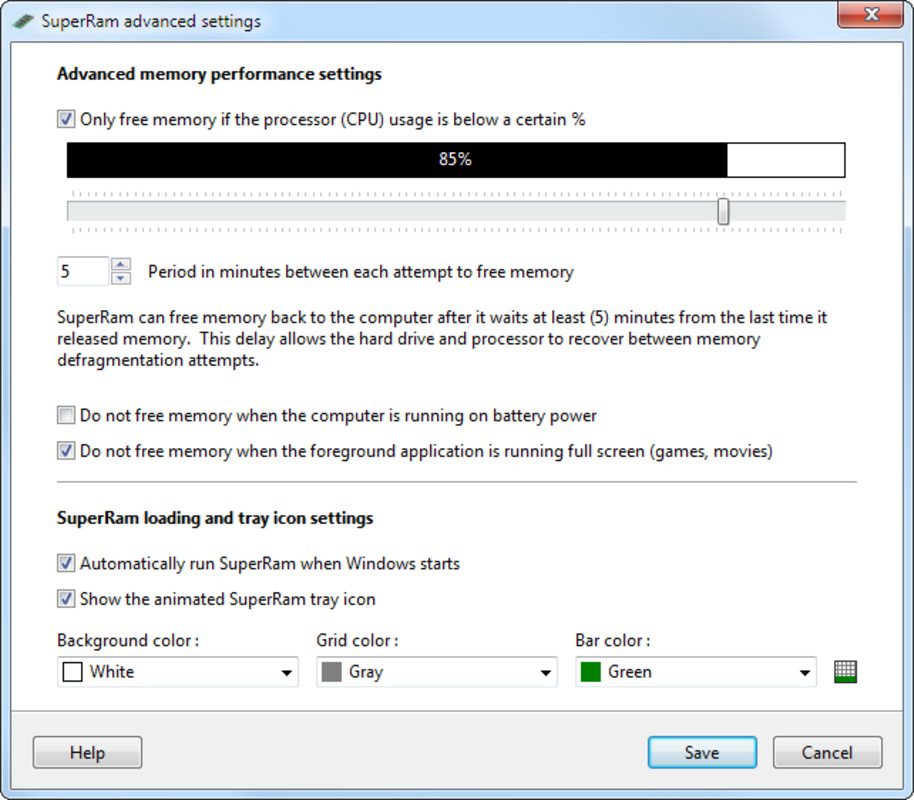
Task: Click the SuperRam memory delay description paragraph
Action: tap(442, 339)
